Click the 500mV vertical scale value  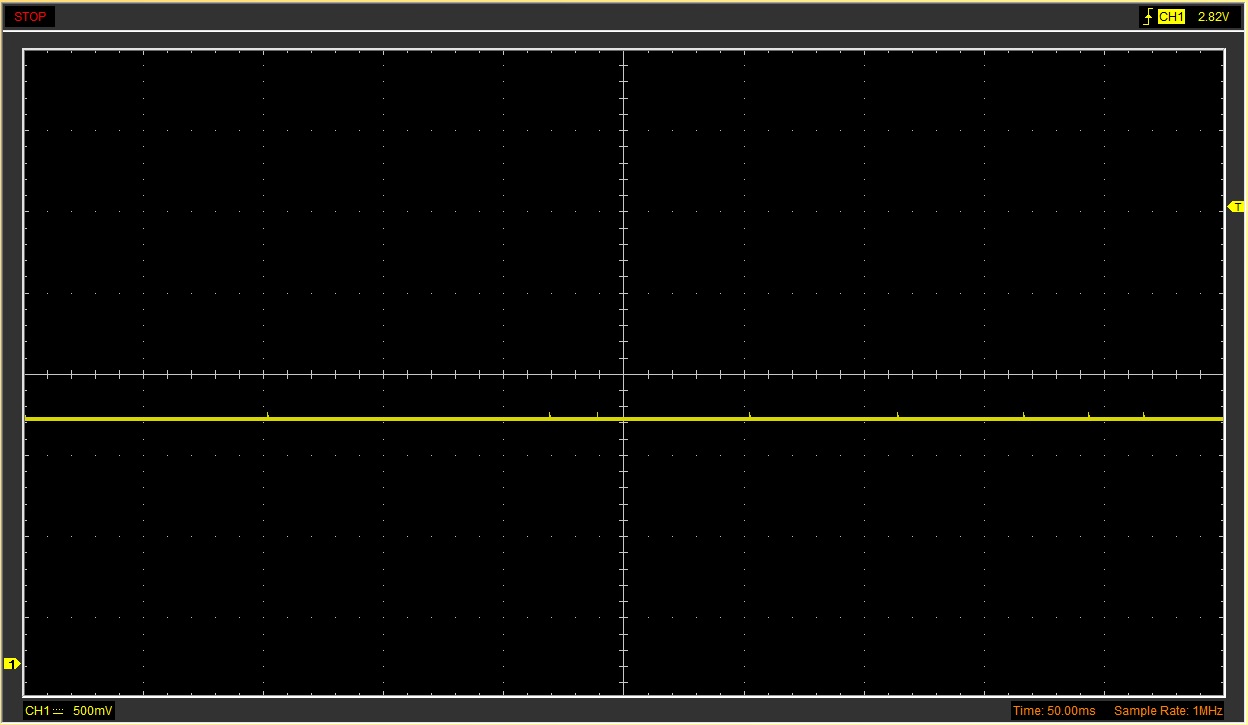[93, 711]
